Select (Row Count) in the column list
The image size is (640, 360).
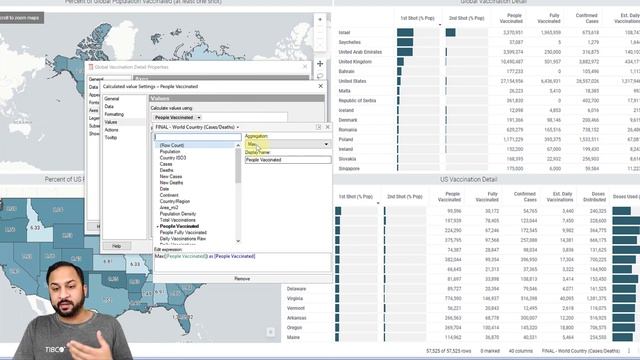(x=172, y=145)
